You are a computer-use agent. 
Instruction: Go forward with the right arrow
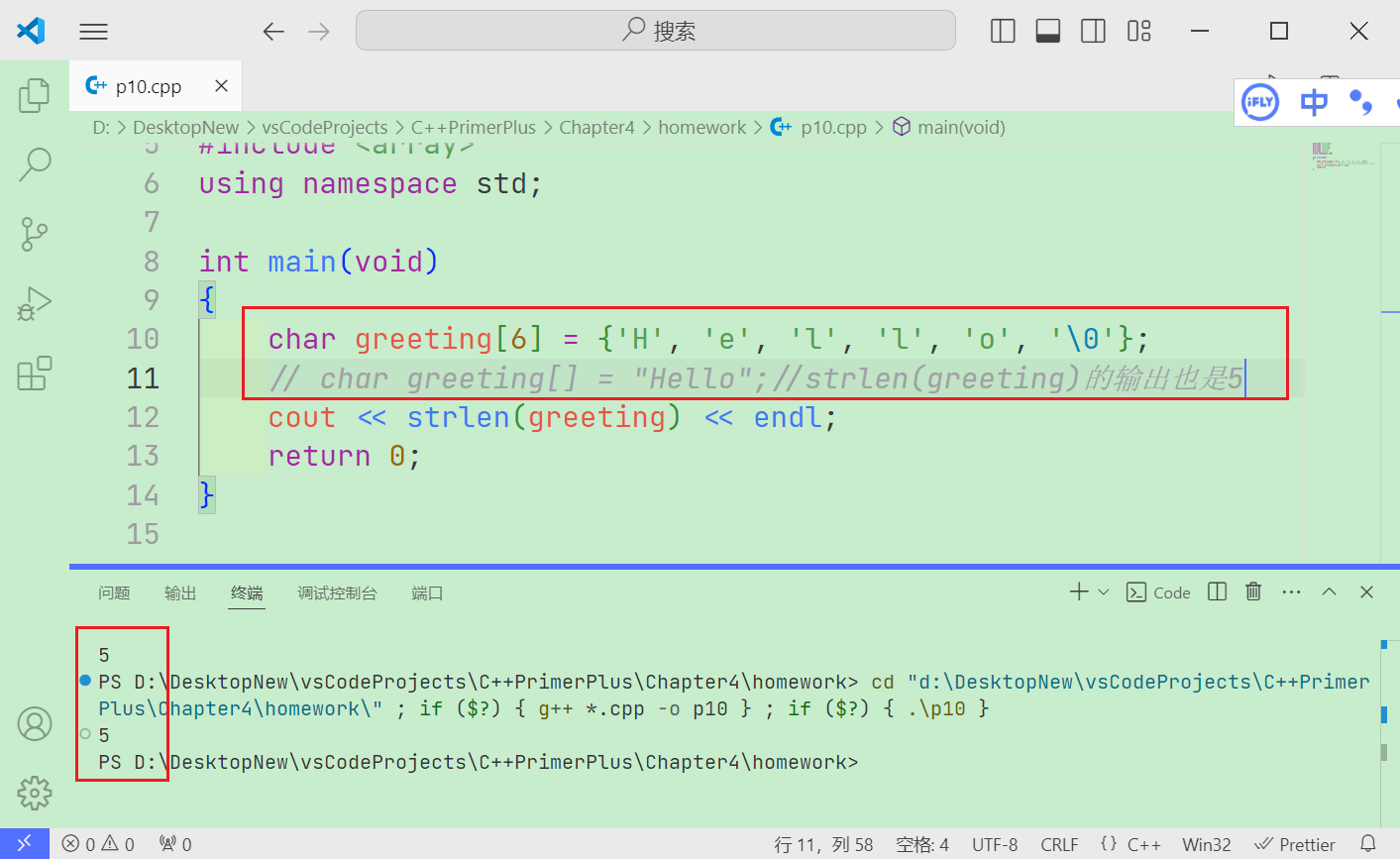[x=319, y=32]
